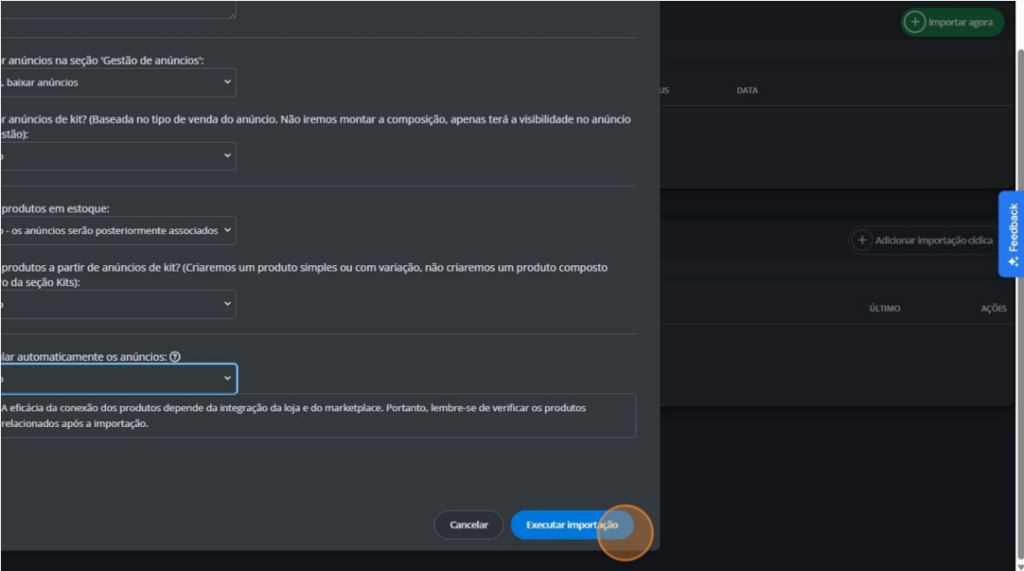Click the Cancelar button
Viewport: 1024px width, 571px height.
pyautogui.click(x=468, y=525)
